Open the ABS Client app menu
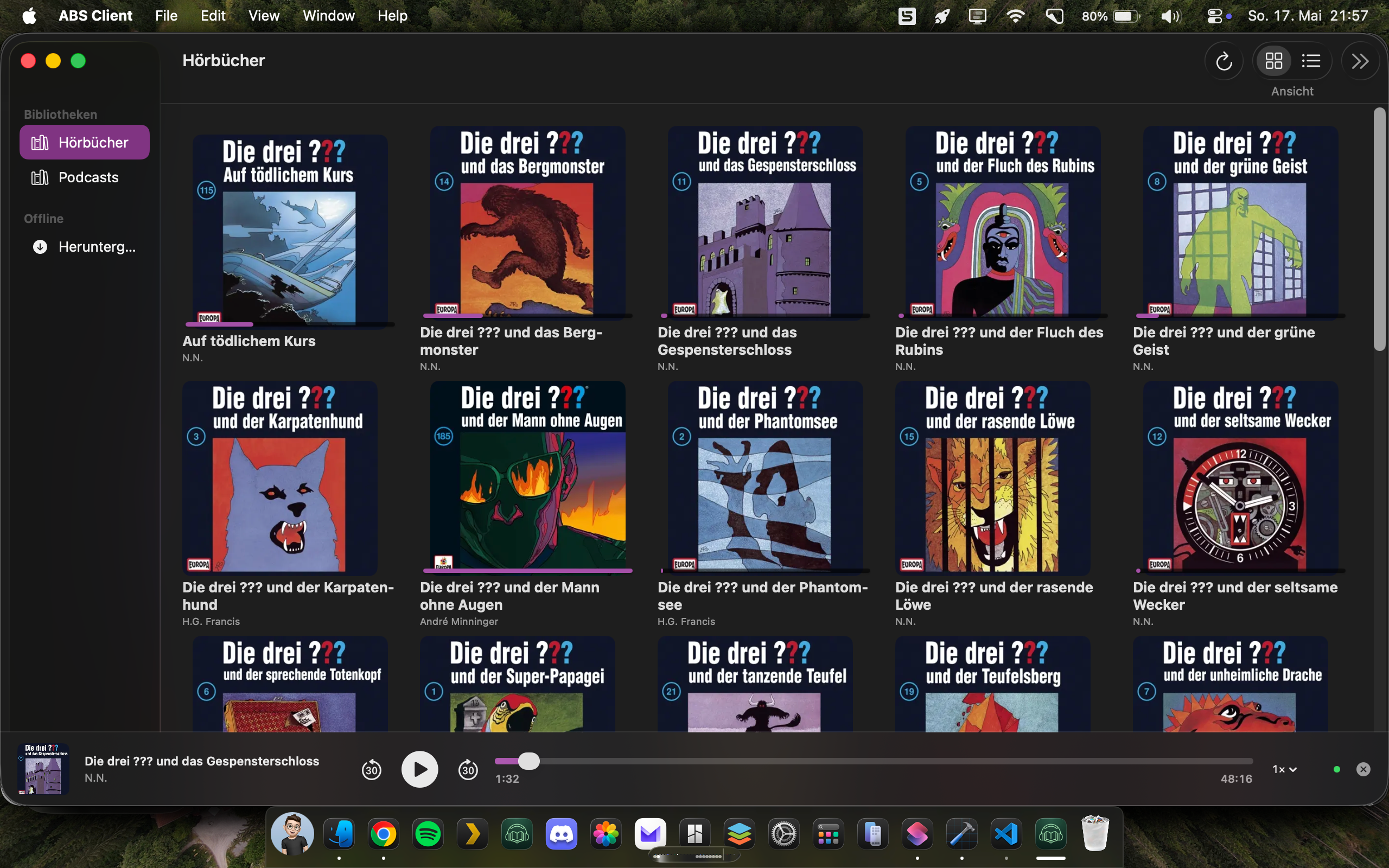The height and width of the screenshot is (868, 1389). [95, 16]
